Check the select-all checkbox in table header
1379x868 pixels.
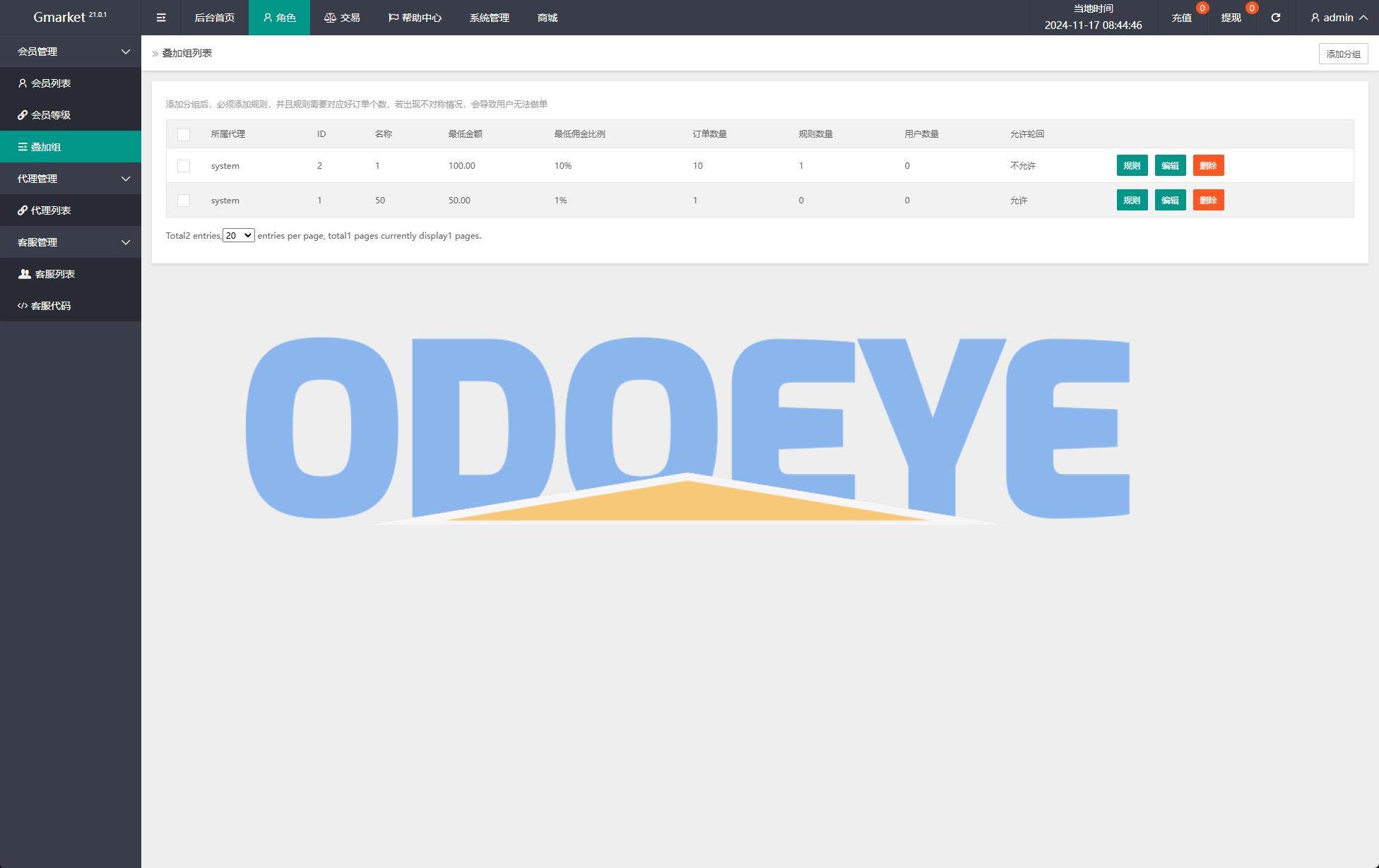click(184, 134)
